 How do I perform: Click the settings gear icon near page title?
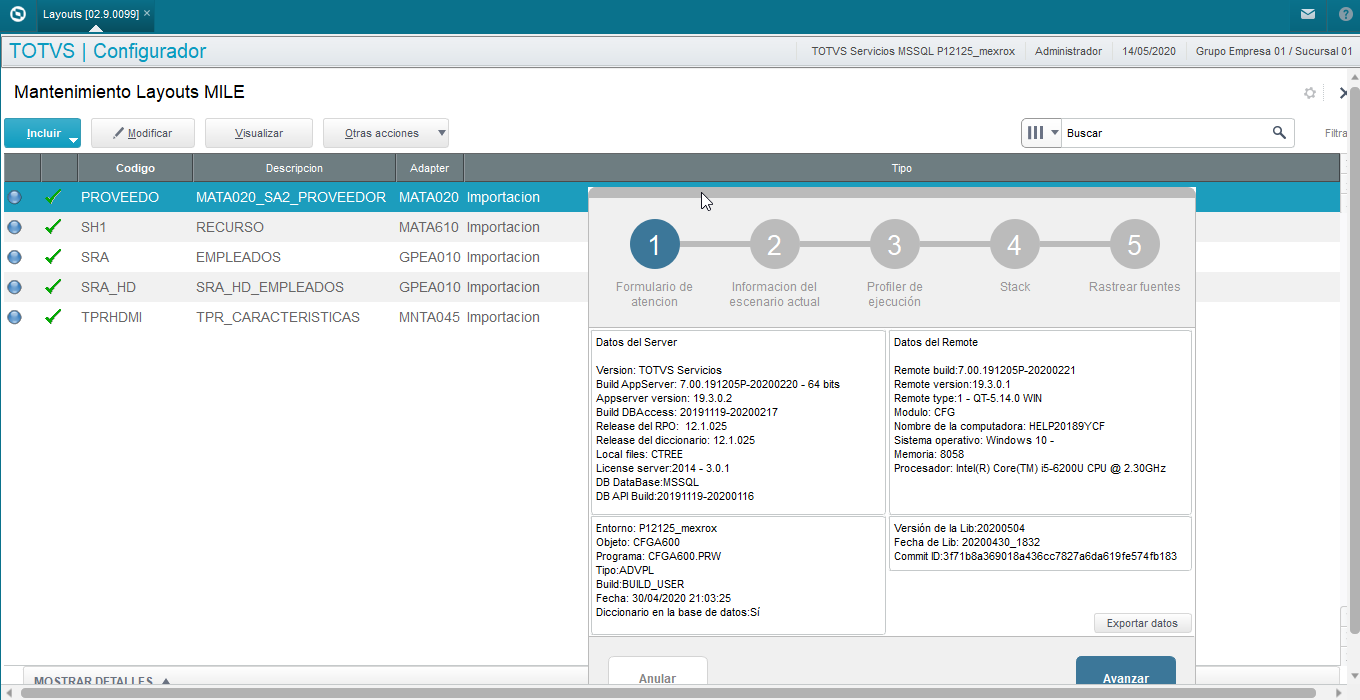tap(1310, 93)
